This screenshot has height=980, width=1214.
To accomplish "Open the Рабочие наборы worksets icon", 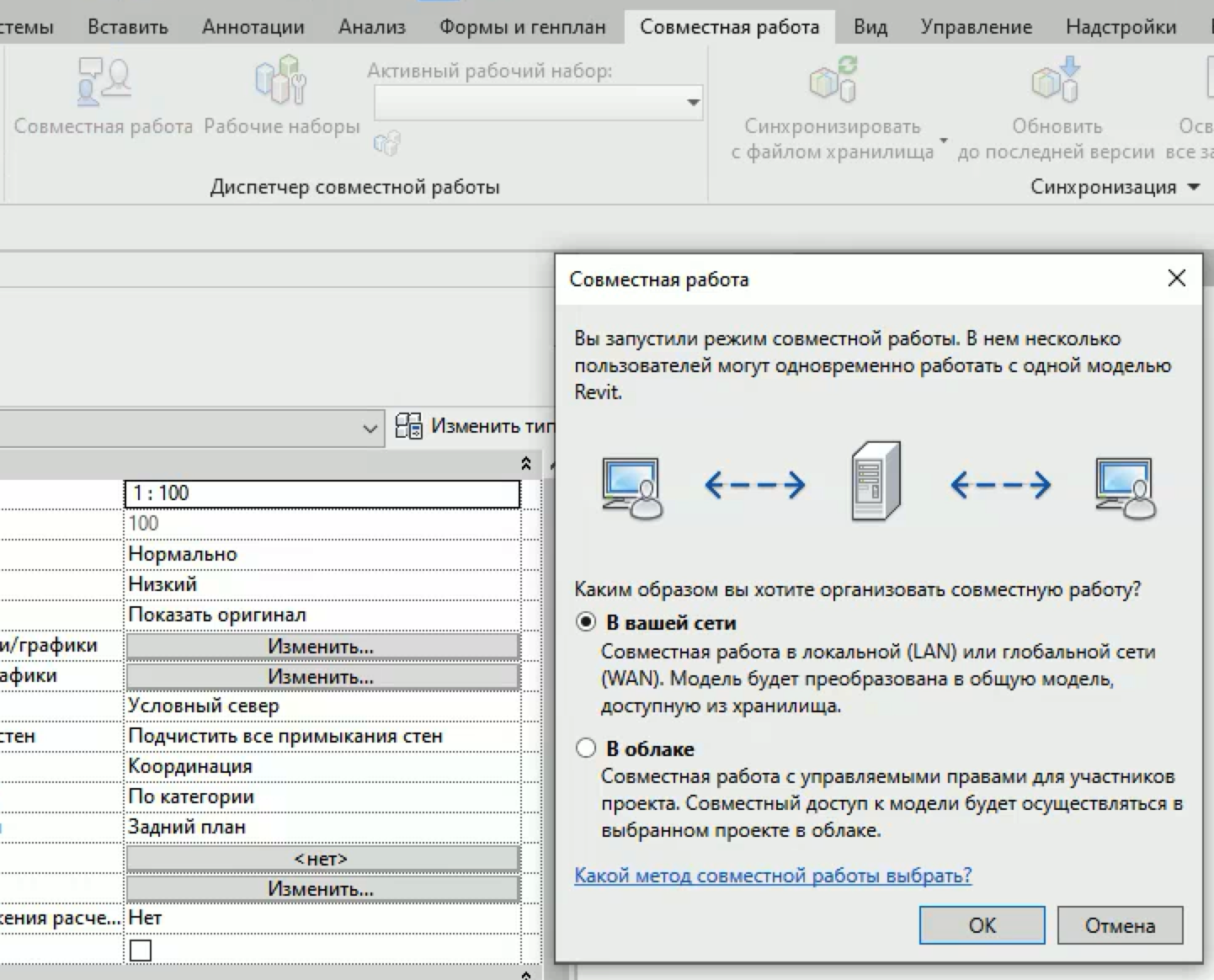I will [x=281, y=81].
